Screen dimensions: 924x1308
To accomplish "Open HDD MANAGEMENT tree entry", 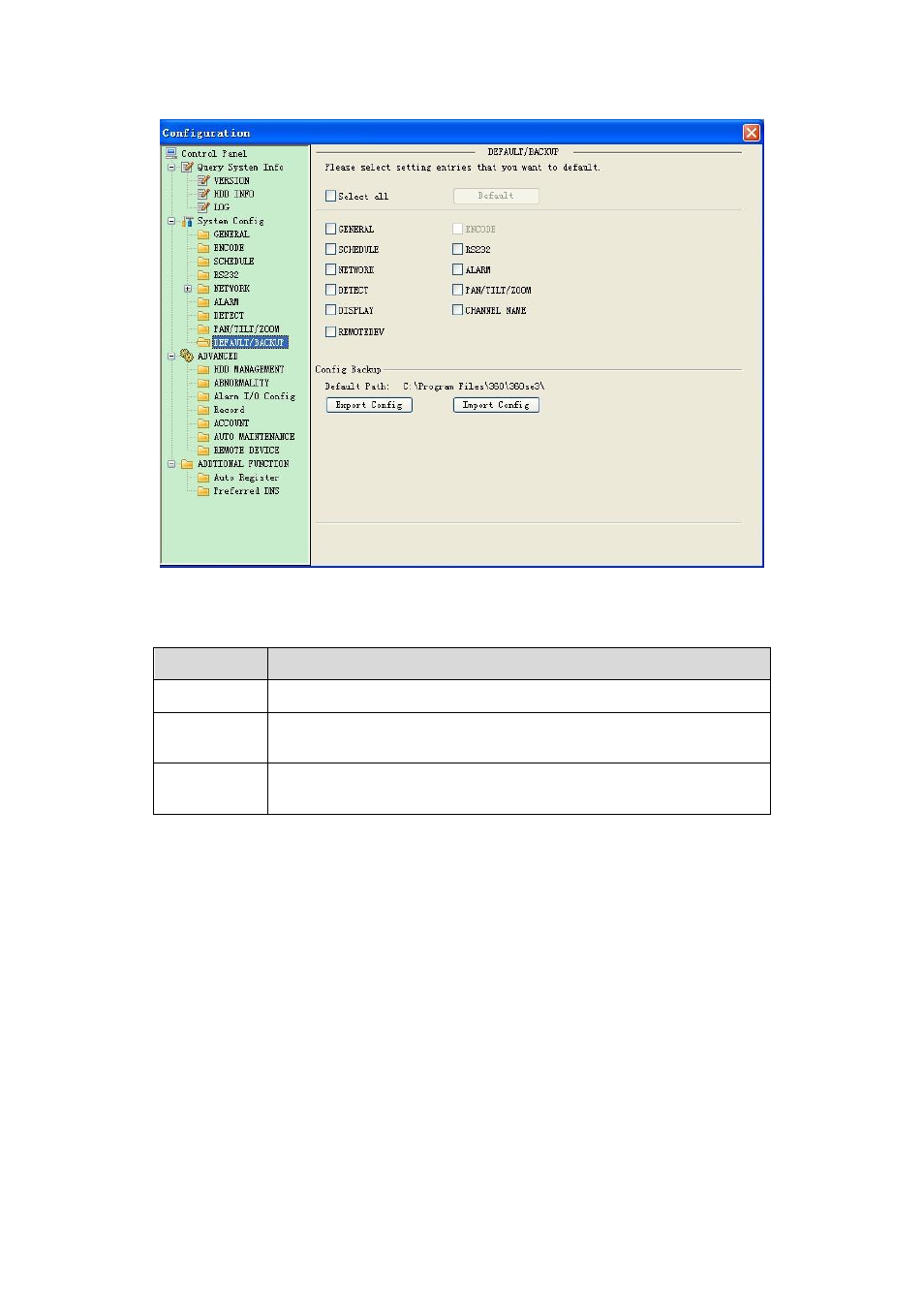I will pos(249,369).
